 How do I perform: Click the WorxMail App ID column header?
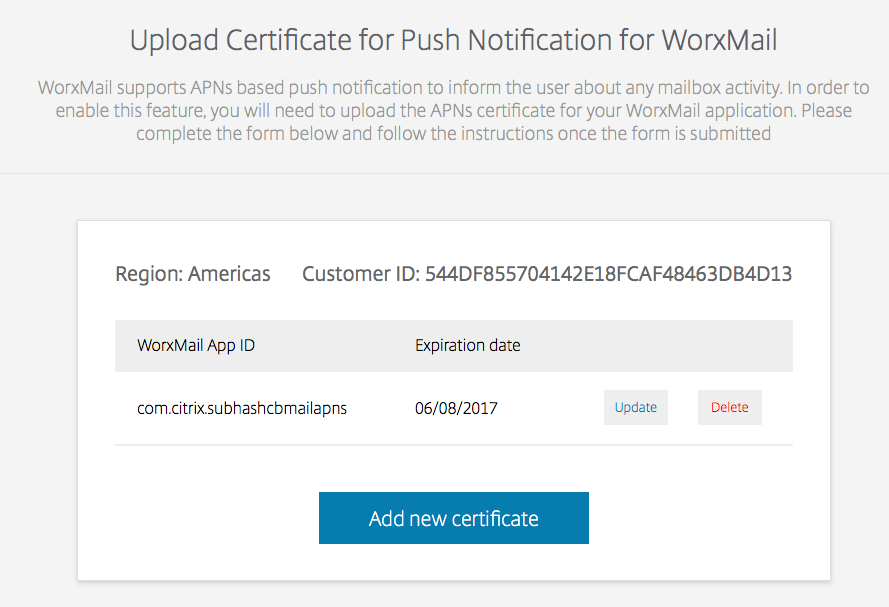196,346
